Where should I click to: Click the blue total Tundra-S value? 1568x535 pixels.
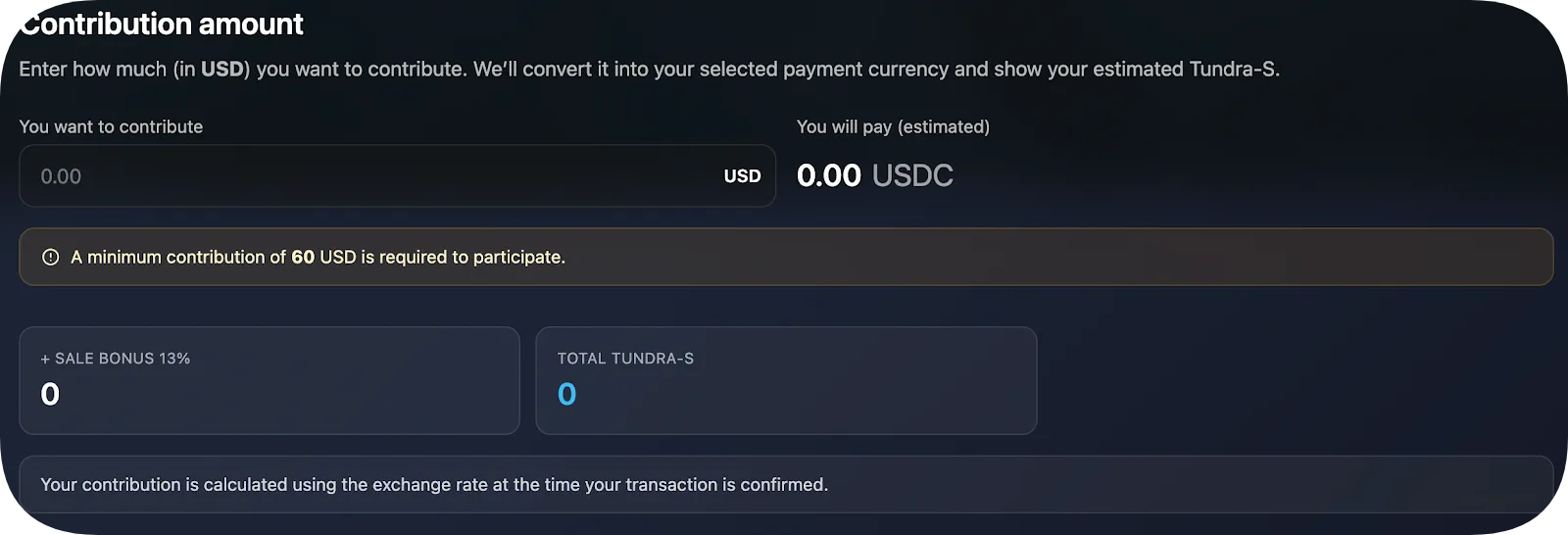pos(566,394)
